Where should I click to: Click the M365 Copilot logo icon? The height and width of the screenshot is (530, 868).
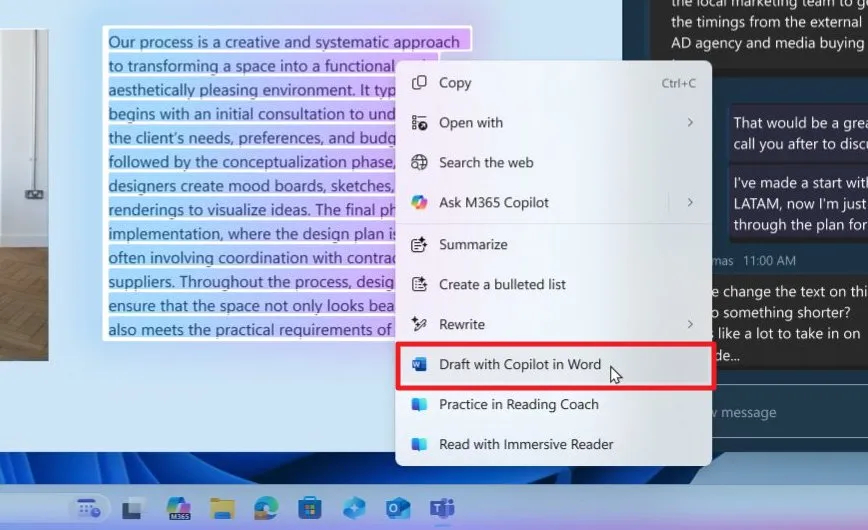coord(419,203)
